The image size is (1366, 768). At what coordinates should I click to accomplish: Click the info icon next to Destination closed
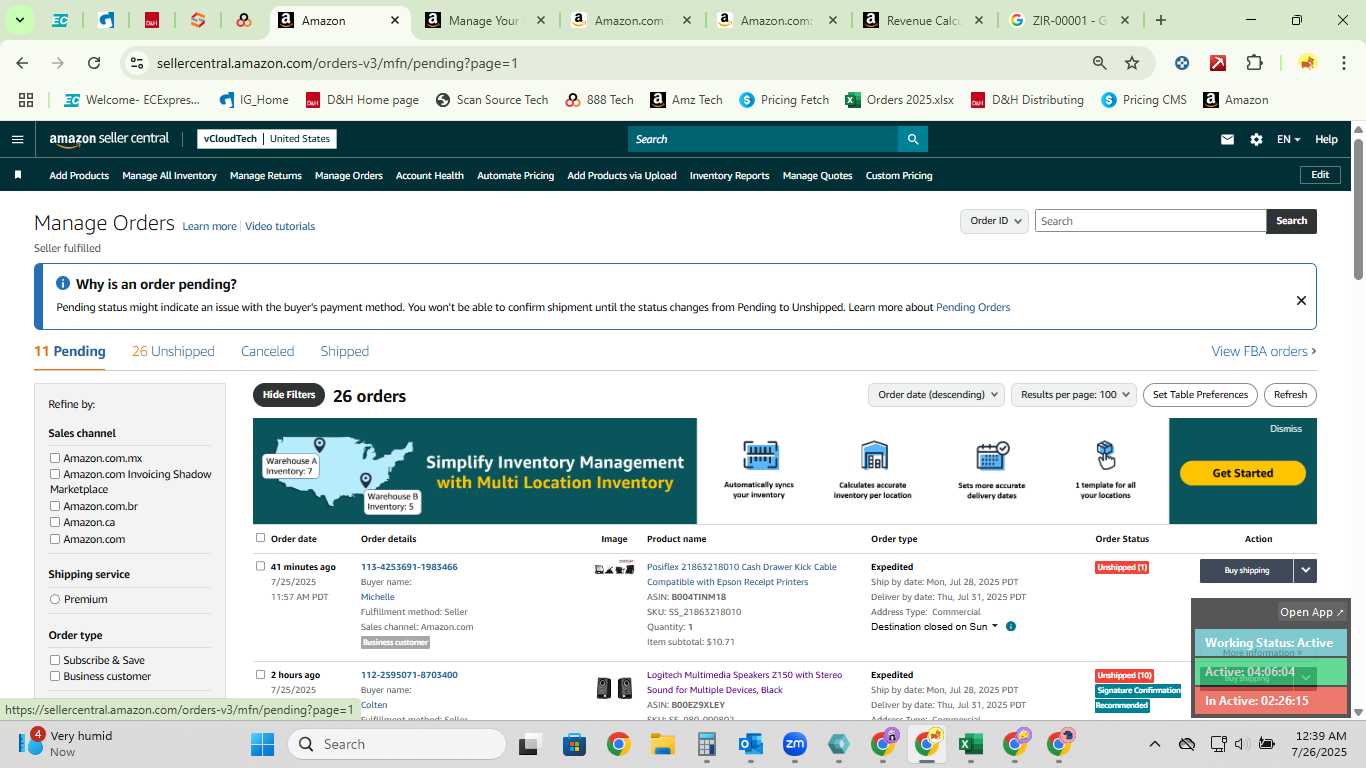pyautogui.click(x=1011, y=627)
